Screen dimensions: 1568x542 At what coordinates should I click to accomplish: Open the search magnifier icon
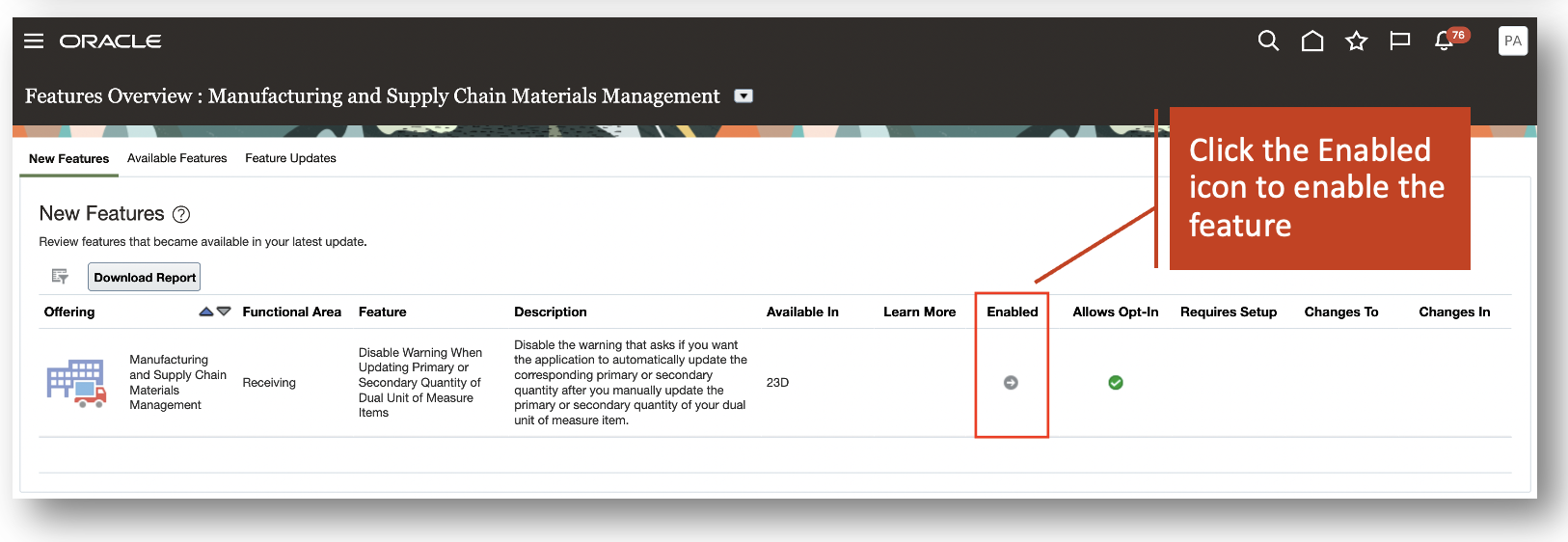coord(1268,41)
